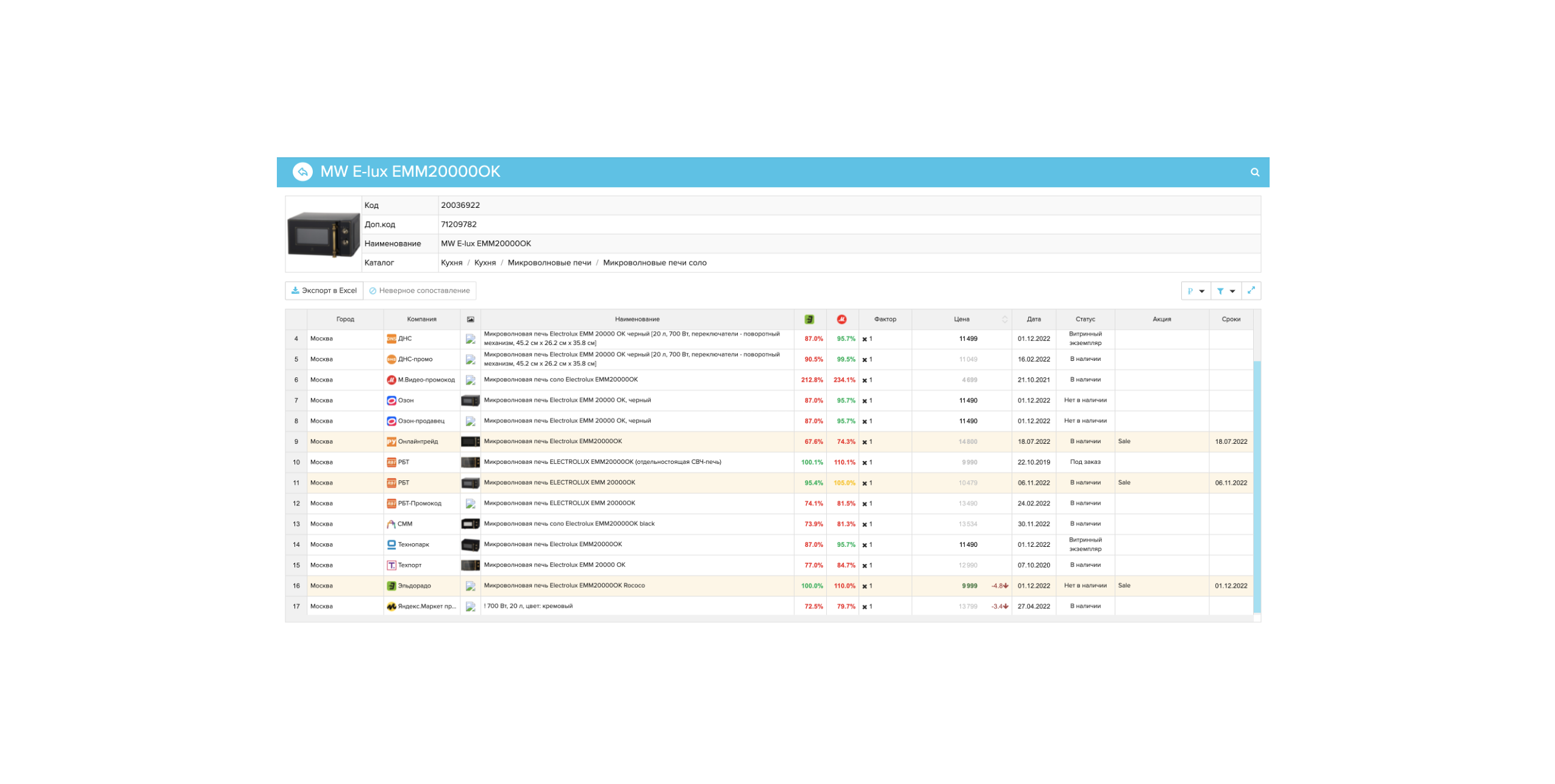Click the Eldorado green logo column header
This screenshot has width=1555, height=784.
click(809, 319)
